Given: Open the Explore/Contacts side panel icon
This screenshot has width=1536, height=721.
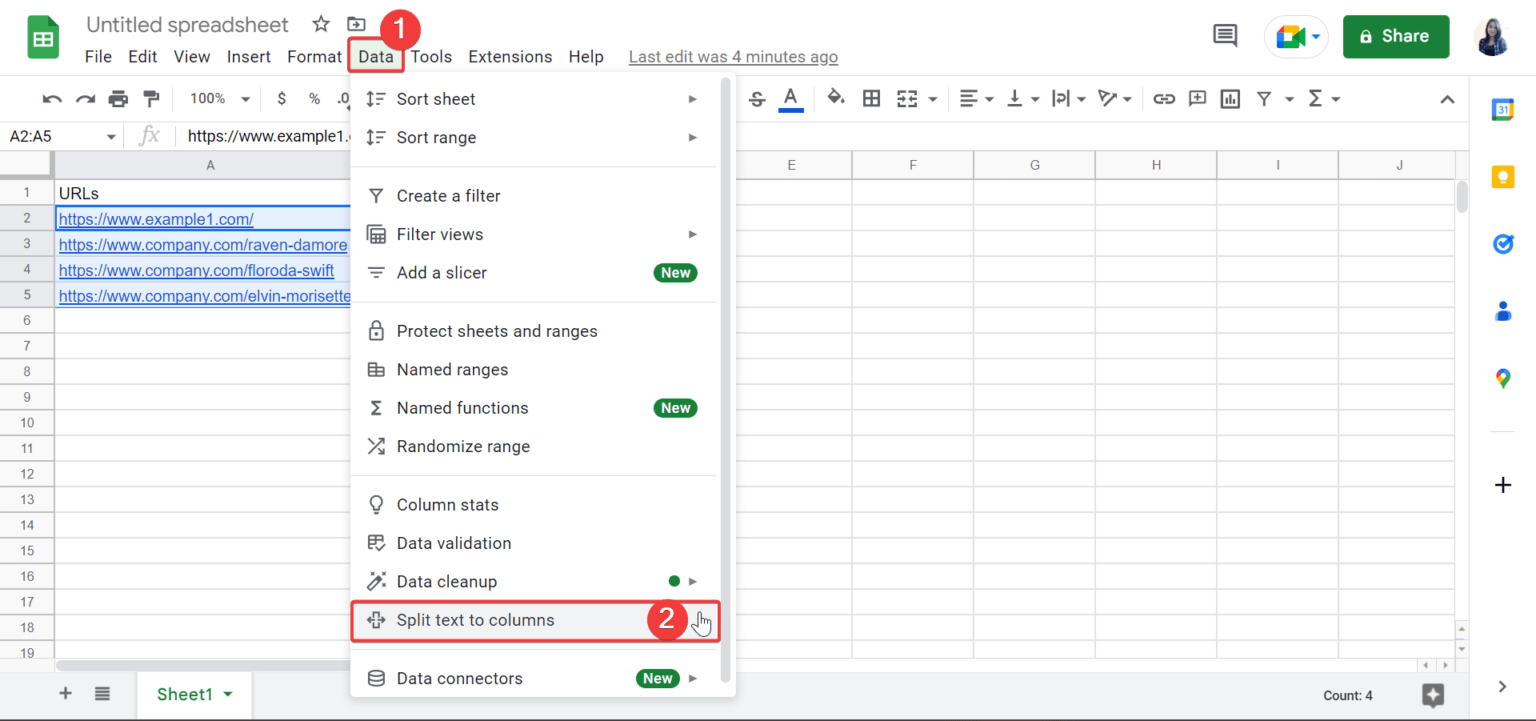Looking at the screenshot, I should (x=1503, y=311).
